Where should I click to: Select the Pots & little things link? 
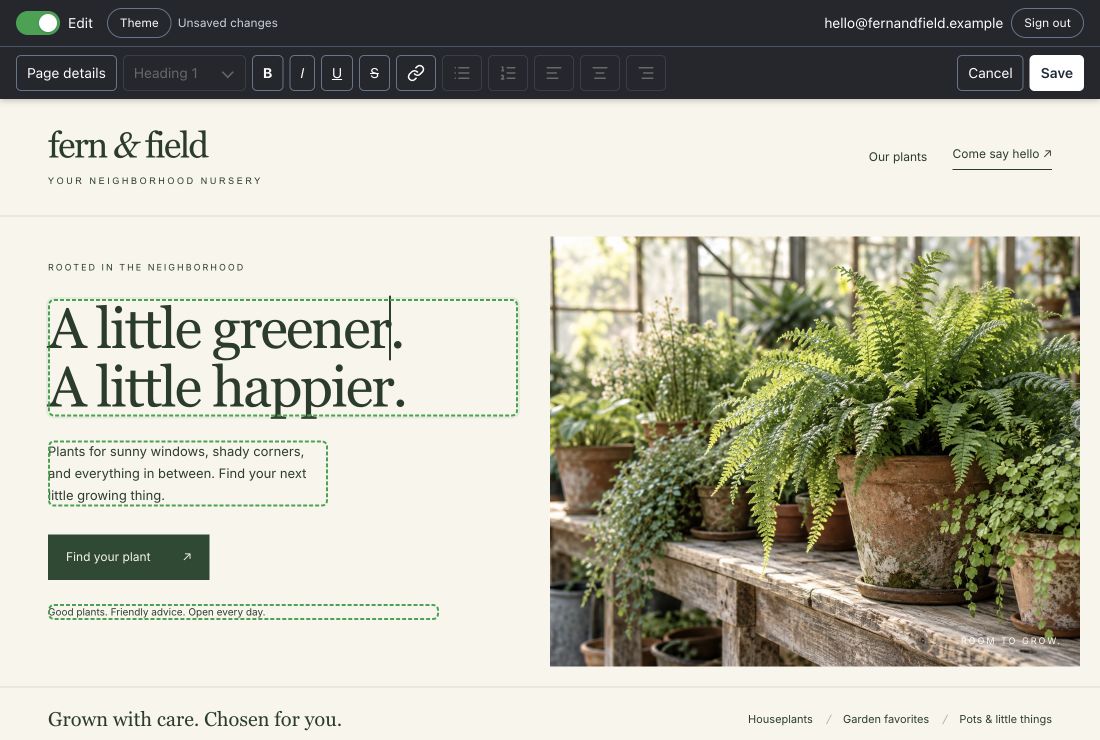[x=1005, y=719]
